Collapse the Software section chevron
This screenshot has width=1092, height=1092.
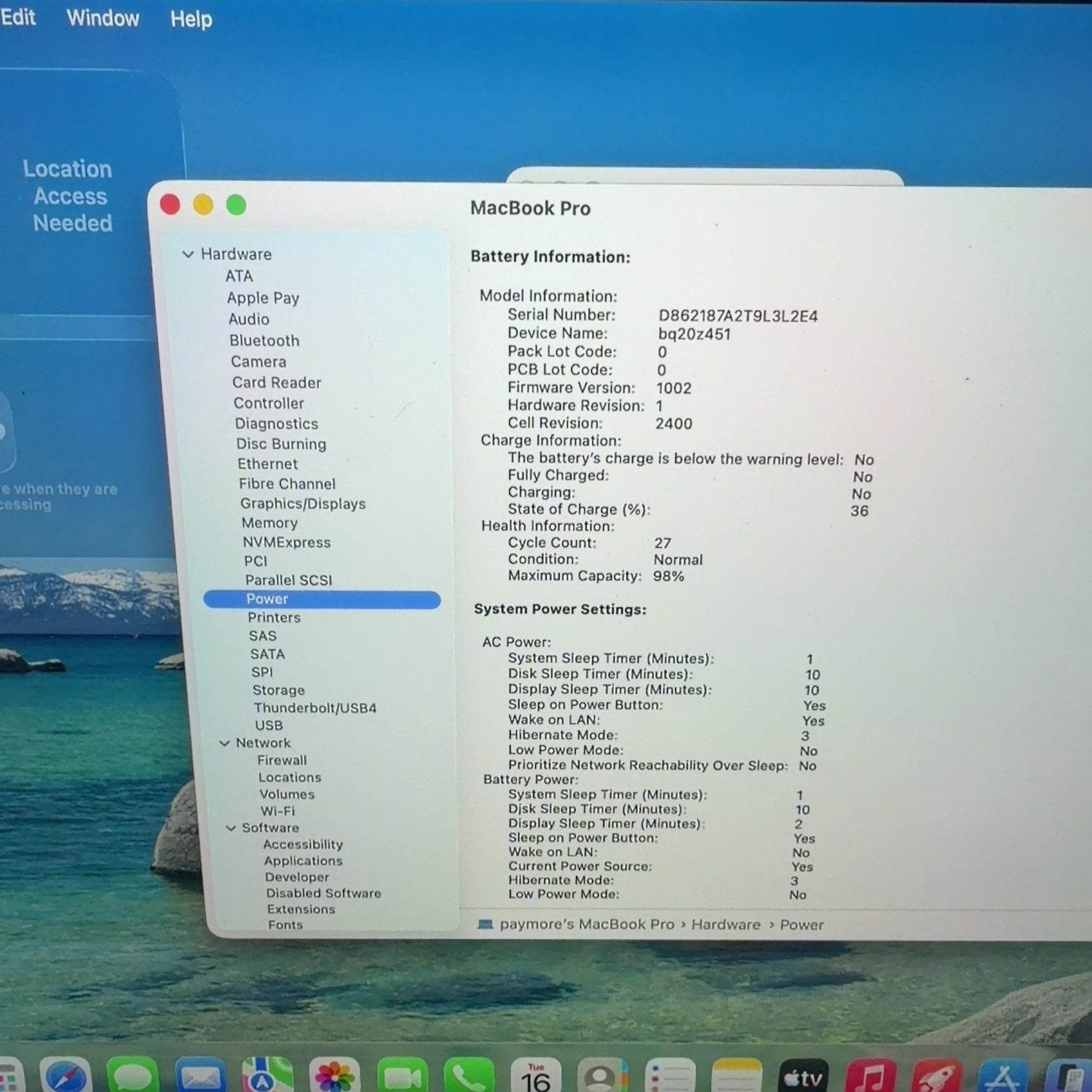[231, 828]
